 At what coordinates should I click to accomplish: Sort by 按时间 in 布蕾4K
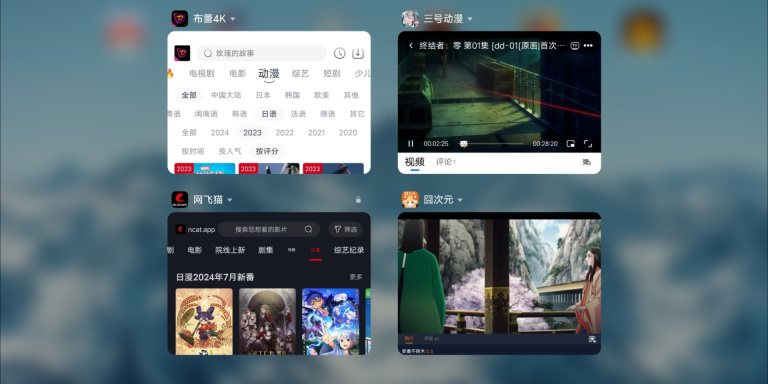click(193, 151)
